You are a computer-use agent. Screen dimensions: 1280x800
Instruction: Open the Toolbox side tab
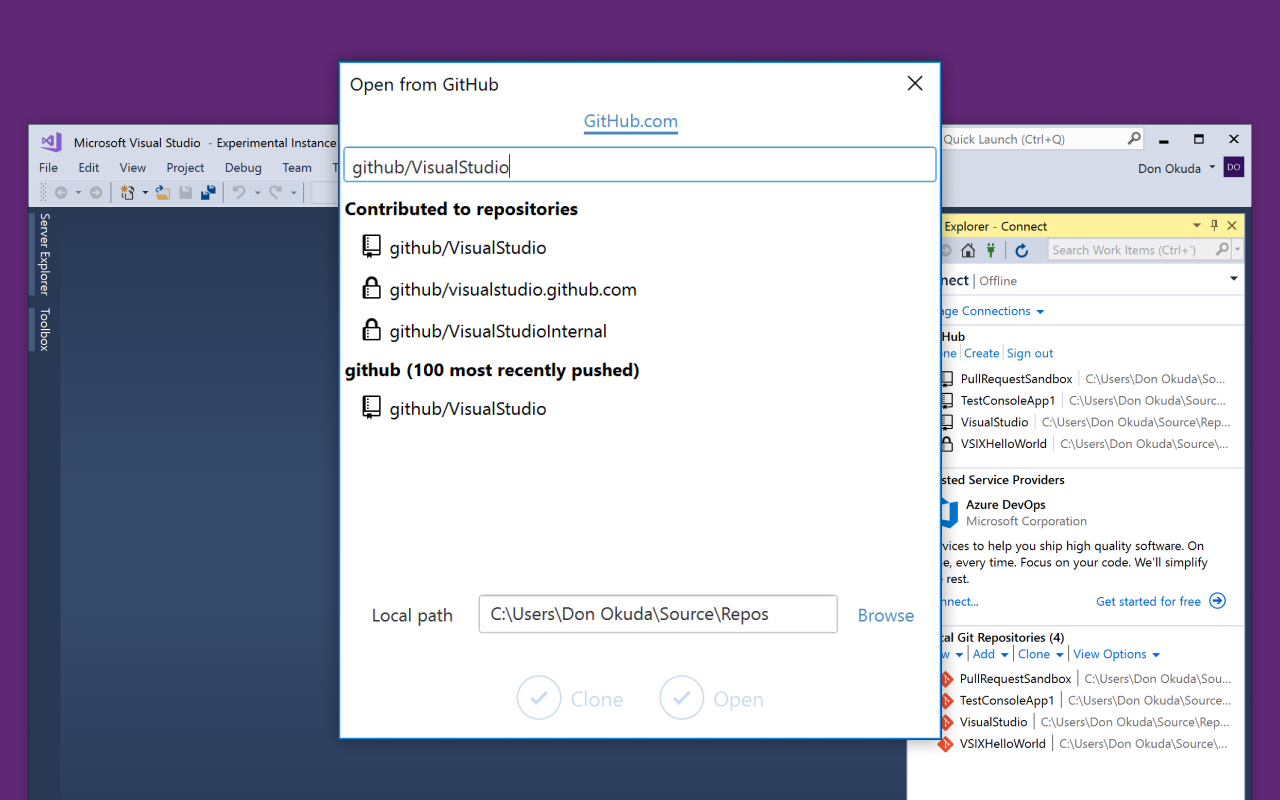coord(44,329)
